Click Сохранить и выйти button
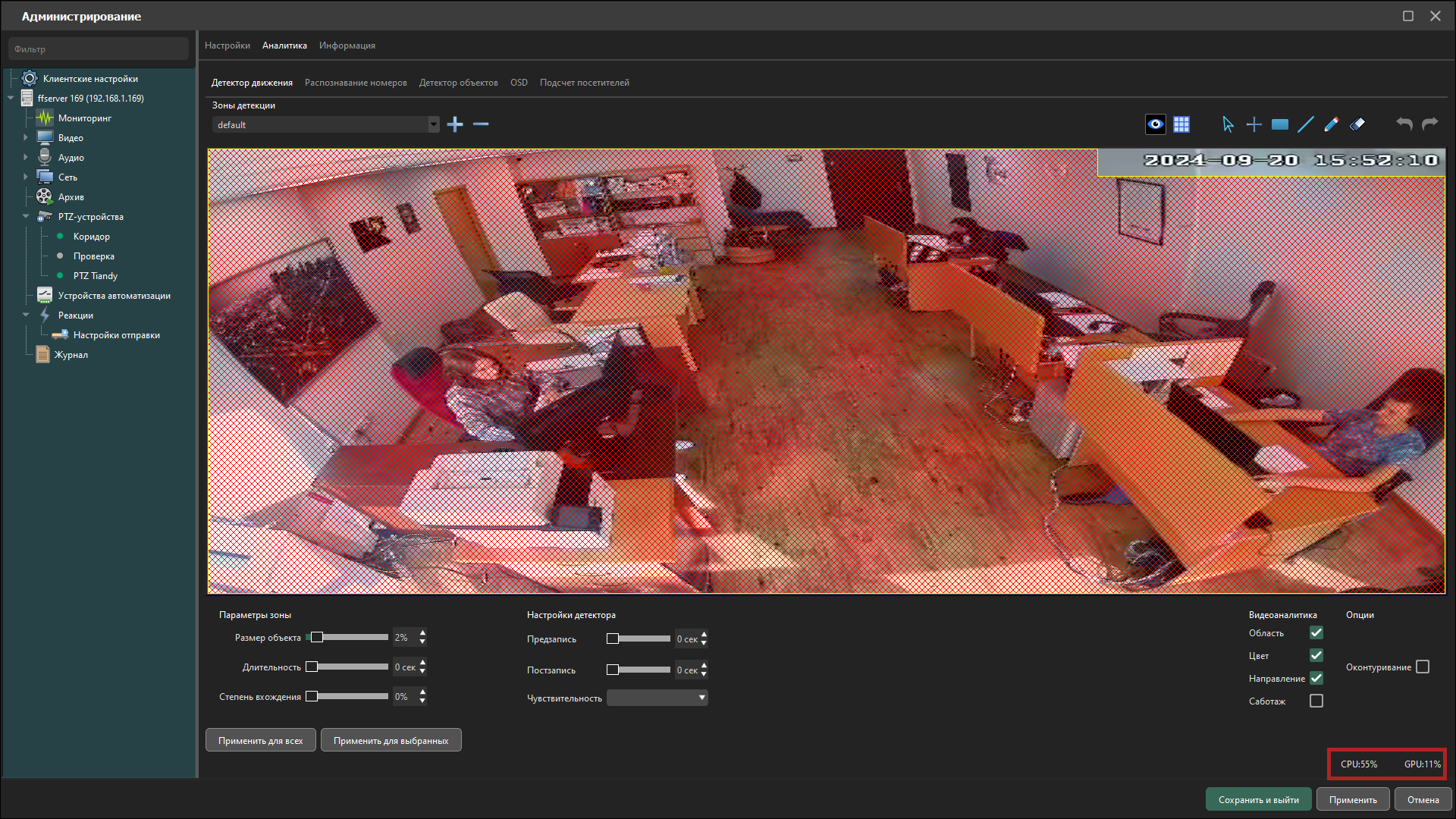 [x=1258, y=799]
